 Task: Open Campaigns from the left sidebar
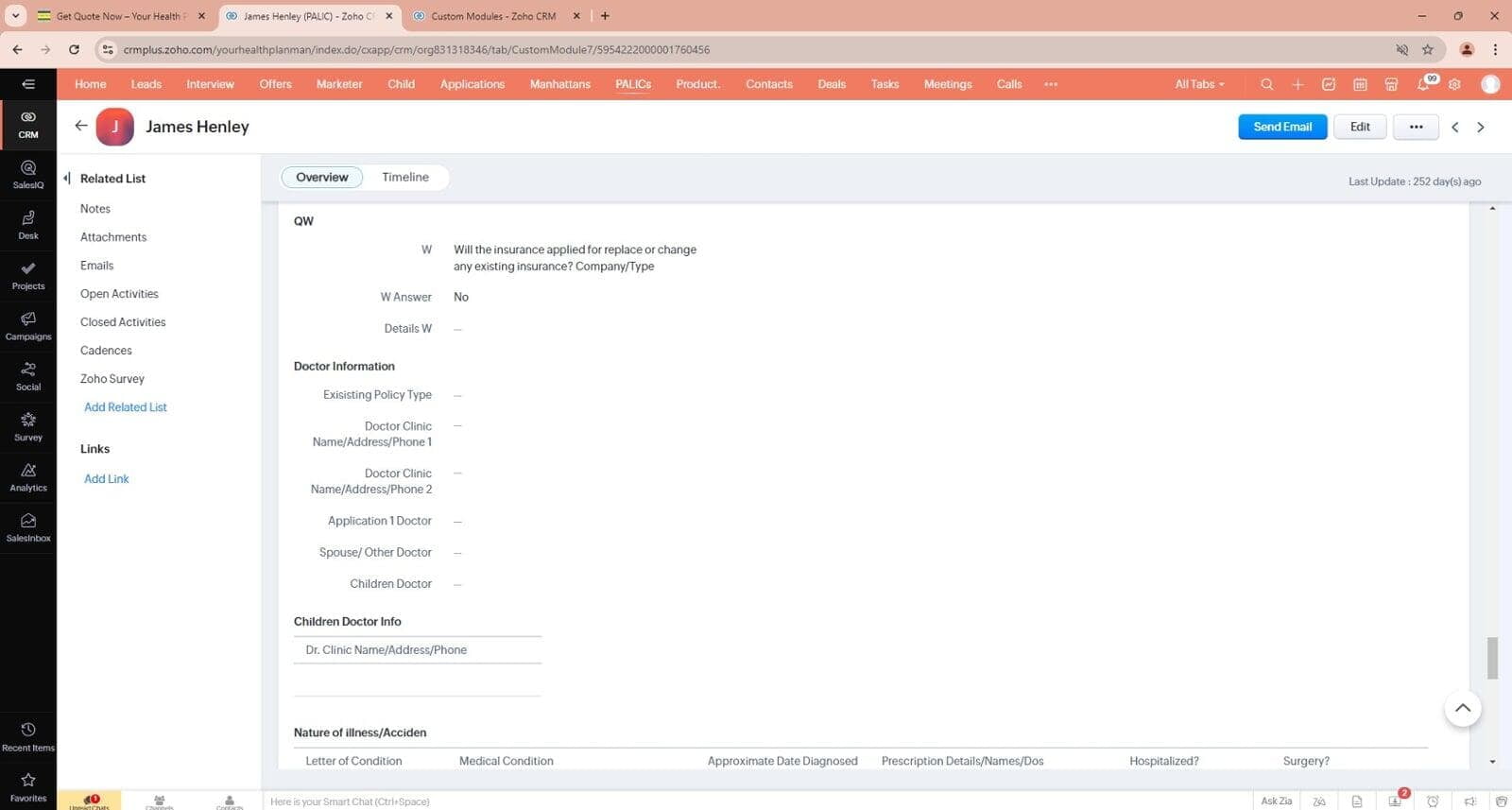pyautogui.click(x=28, y=325)
